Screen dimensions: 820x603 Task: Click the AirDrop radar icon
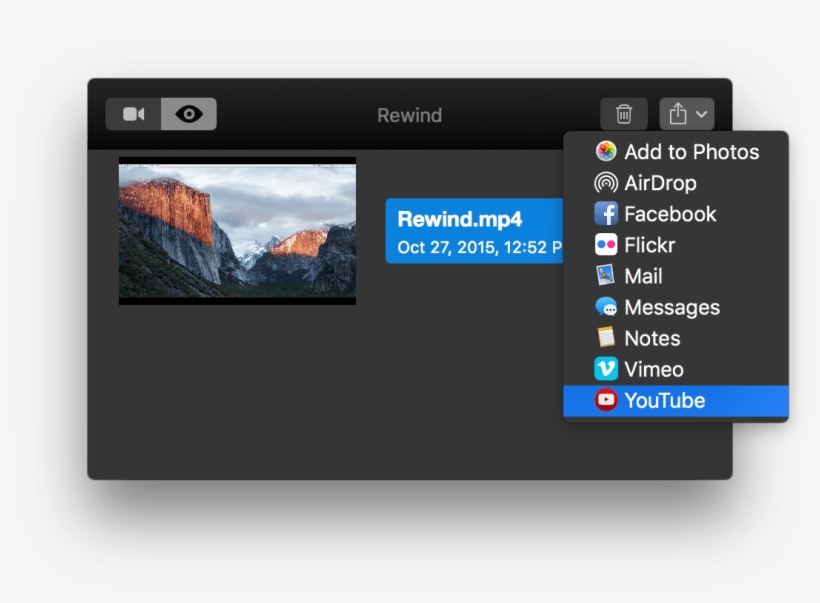pos(606,183)
